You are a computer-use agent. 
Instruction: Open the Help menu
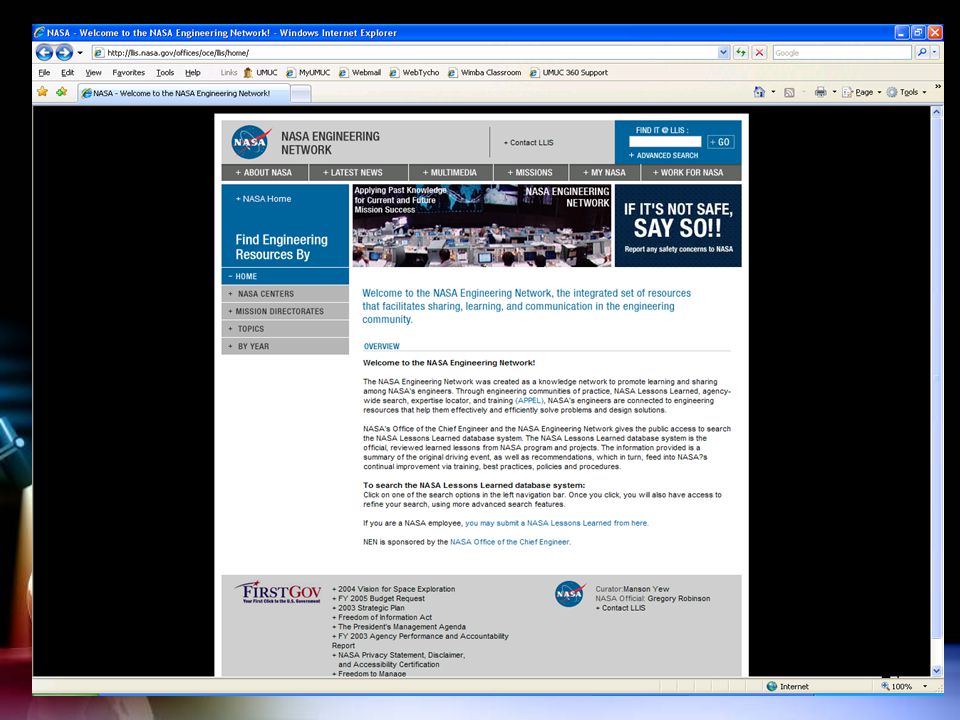tap(193, 72)
